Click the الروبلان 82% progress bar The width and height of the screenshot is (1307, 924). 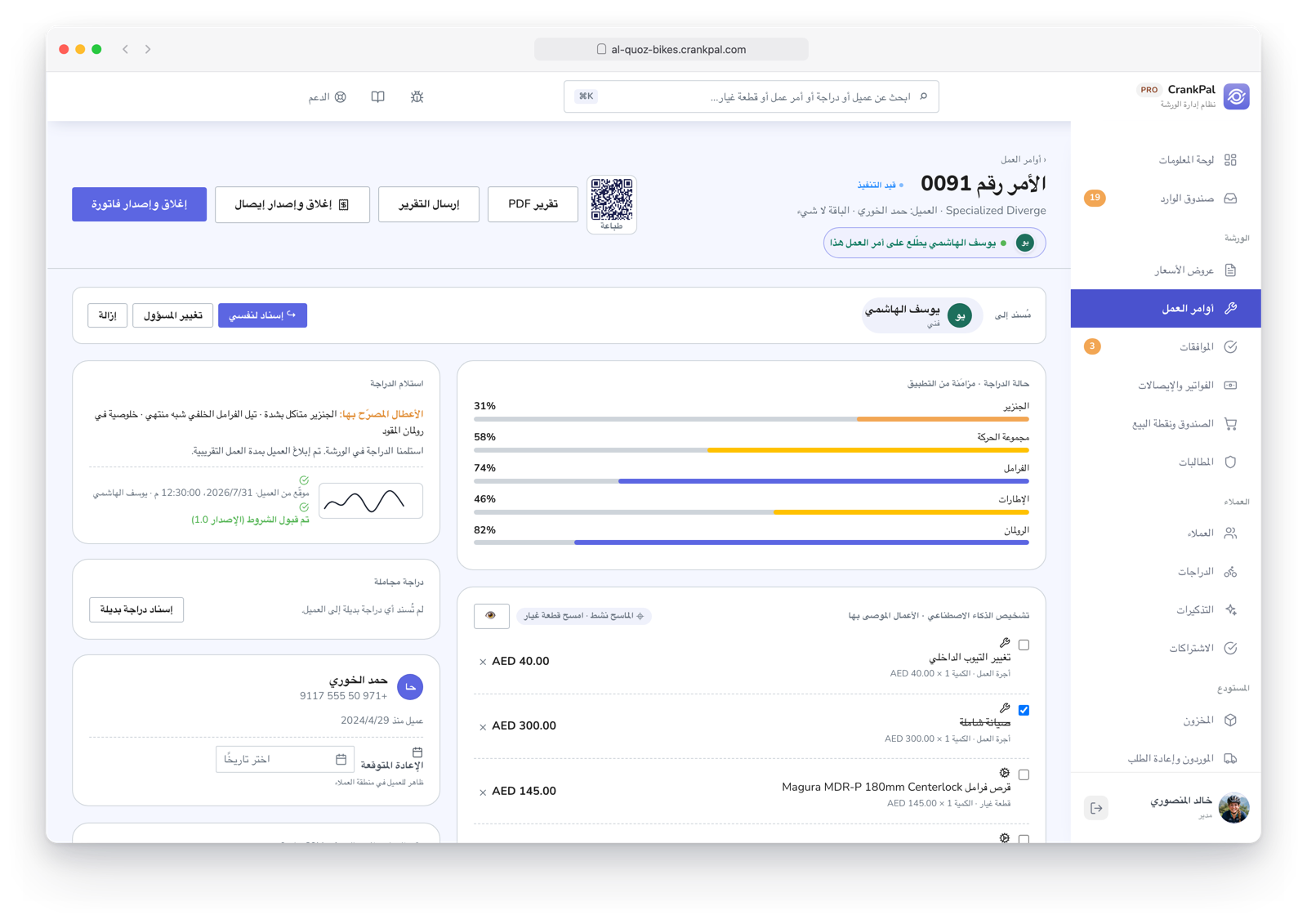[751, 542]
